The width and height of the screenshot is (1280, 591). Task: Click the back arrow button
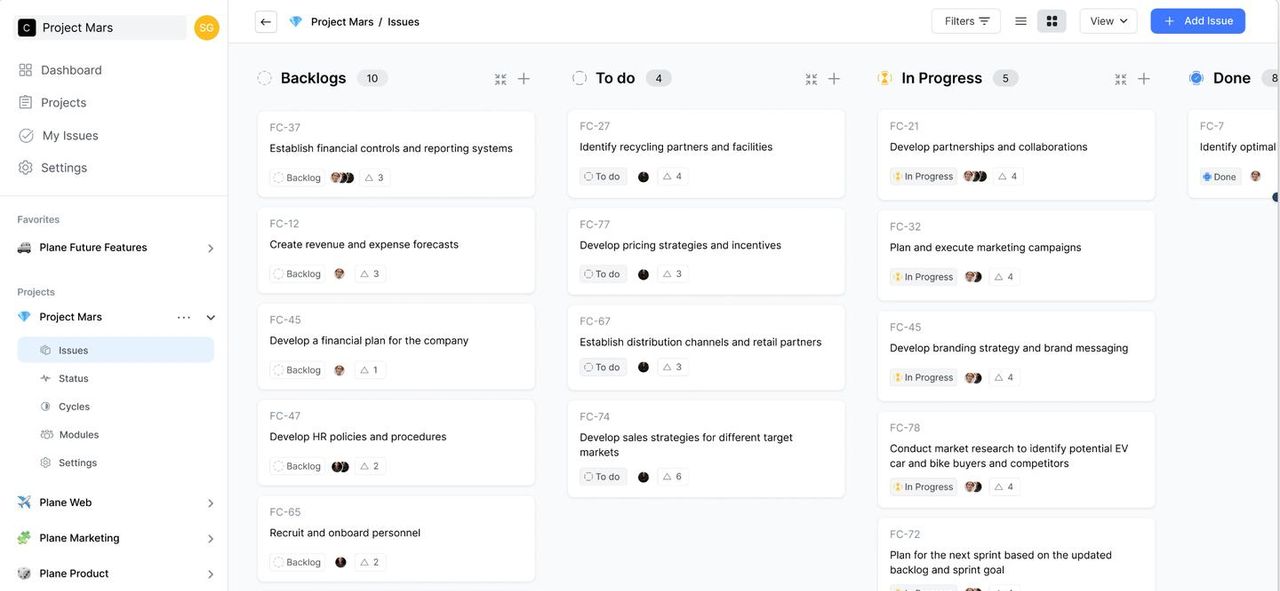coord(265,21)
